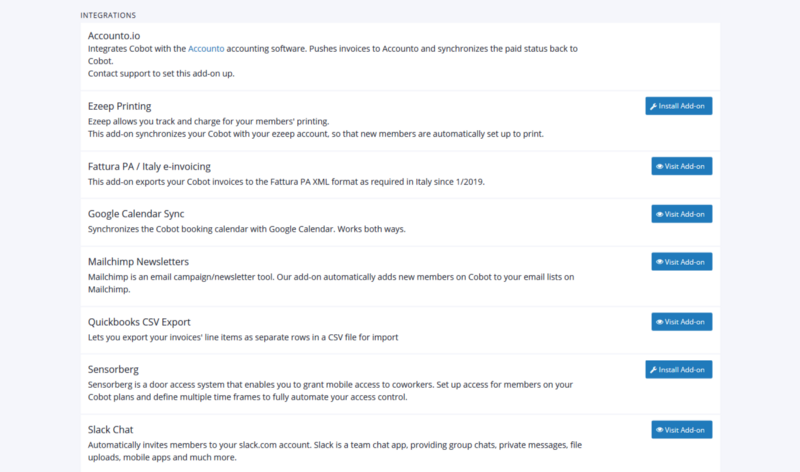Screen dimensions: 800x472
Task: Visit the Fattura PA add-on
Action: click(x=682, y=166)
